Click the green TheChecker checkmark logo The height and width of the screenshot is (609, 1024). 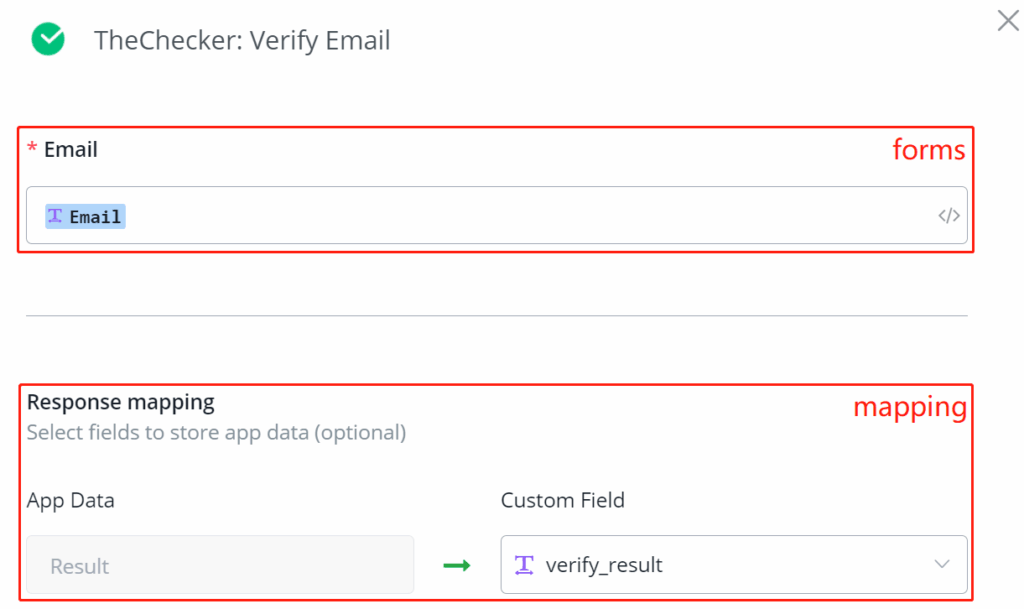coord(47,40)
